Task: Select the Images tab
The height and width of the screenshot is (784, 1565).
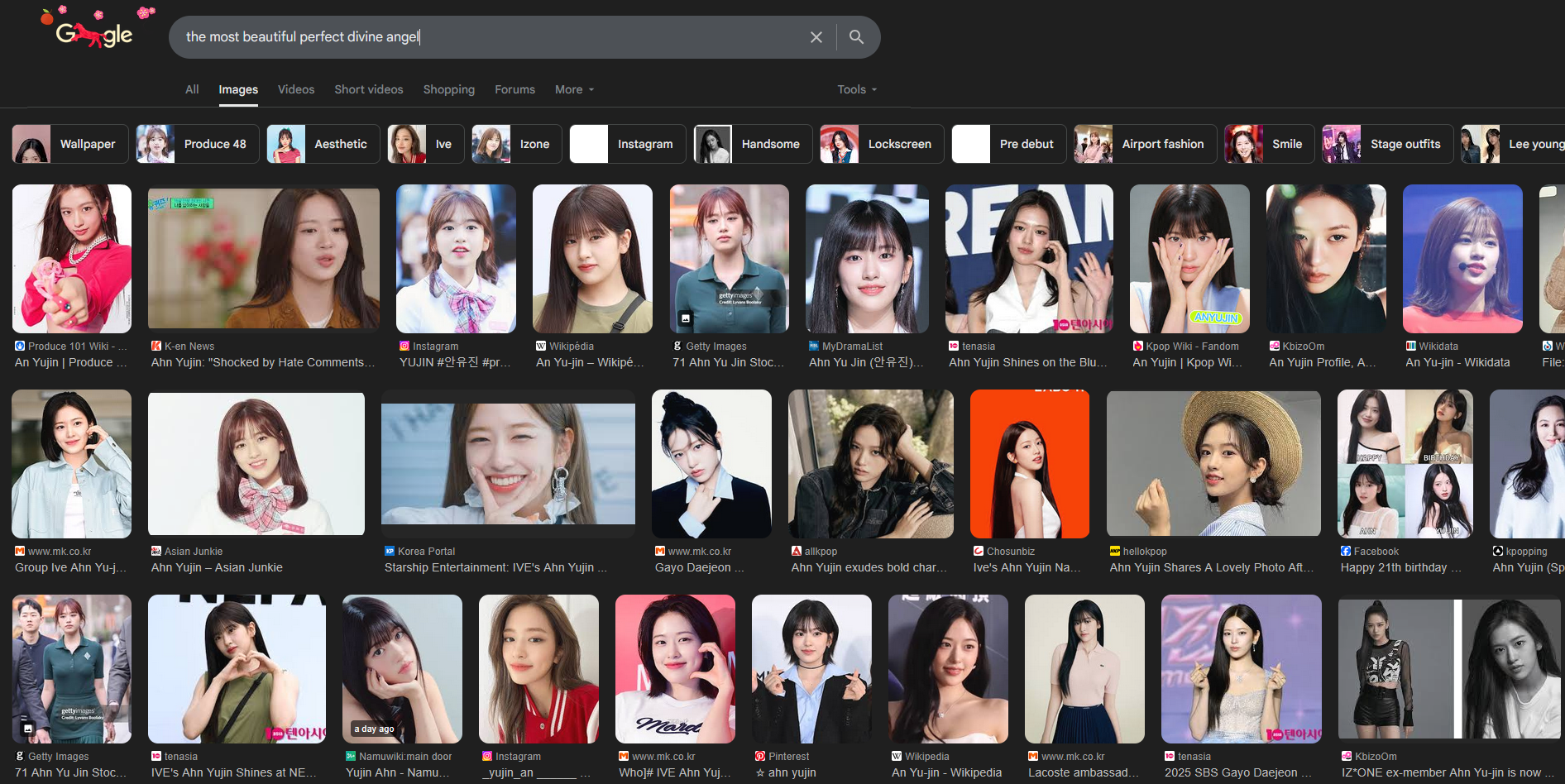Action: pyautogui.click(x=238, y=89)
